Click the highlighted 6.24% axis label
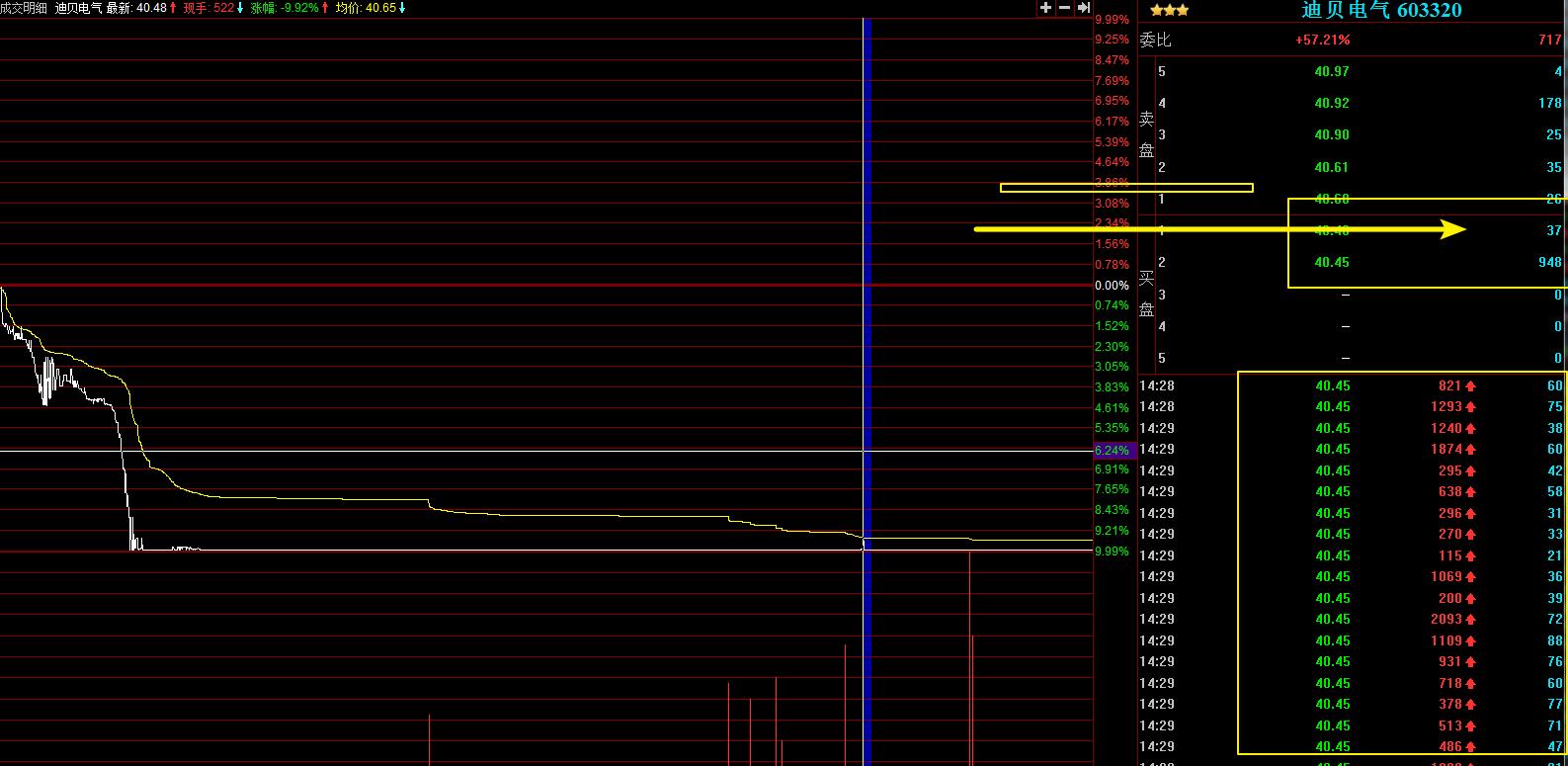 1112,450
